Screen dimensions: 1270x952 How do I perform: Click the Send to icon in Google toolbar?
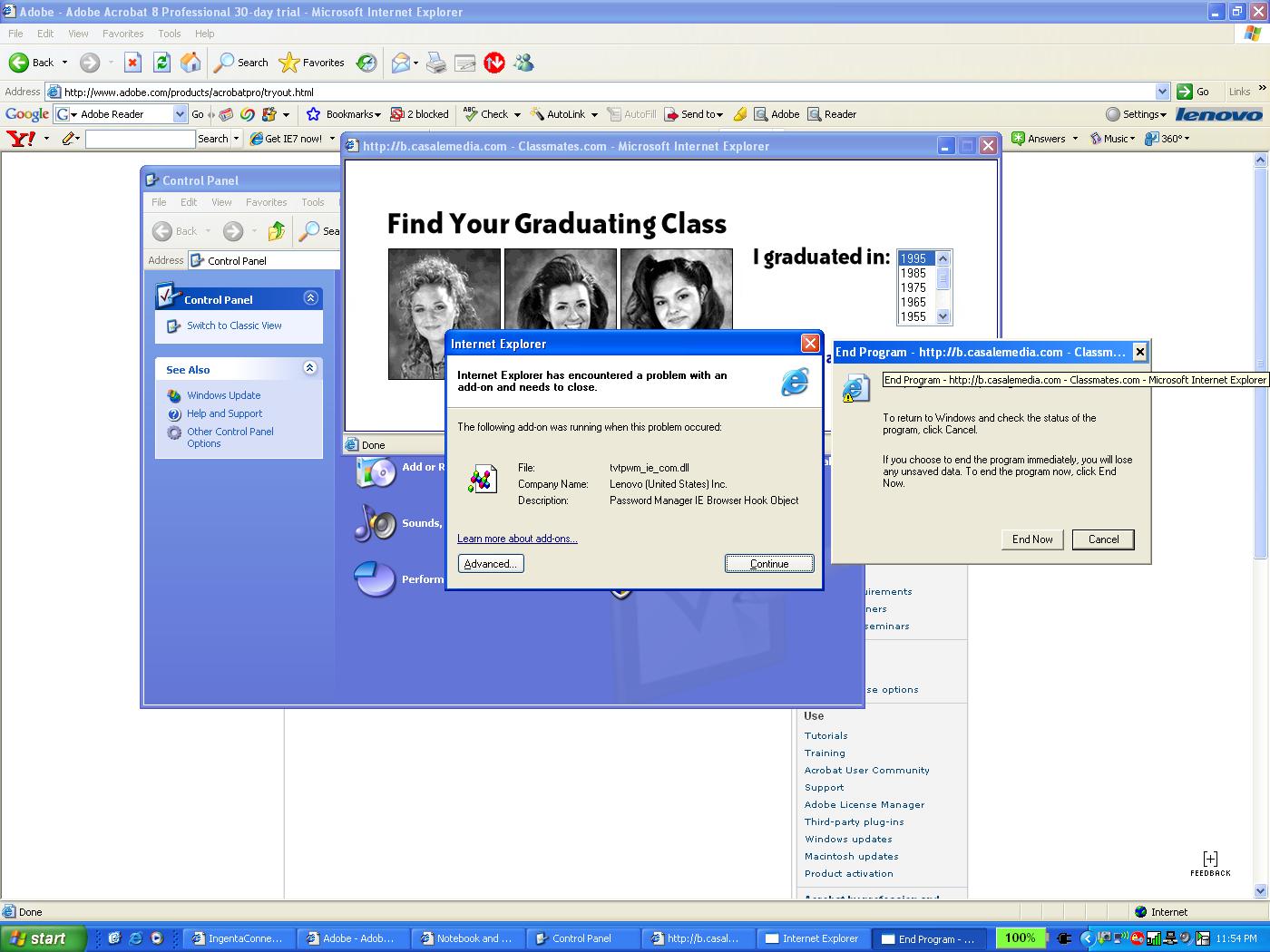coord(671,114)
